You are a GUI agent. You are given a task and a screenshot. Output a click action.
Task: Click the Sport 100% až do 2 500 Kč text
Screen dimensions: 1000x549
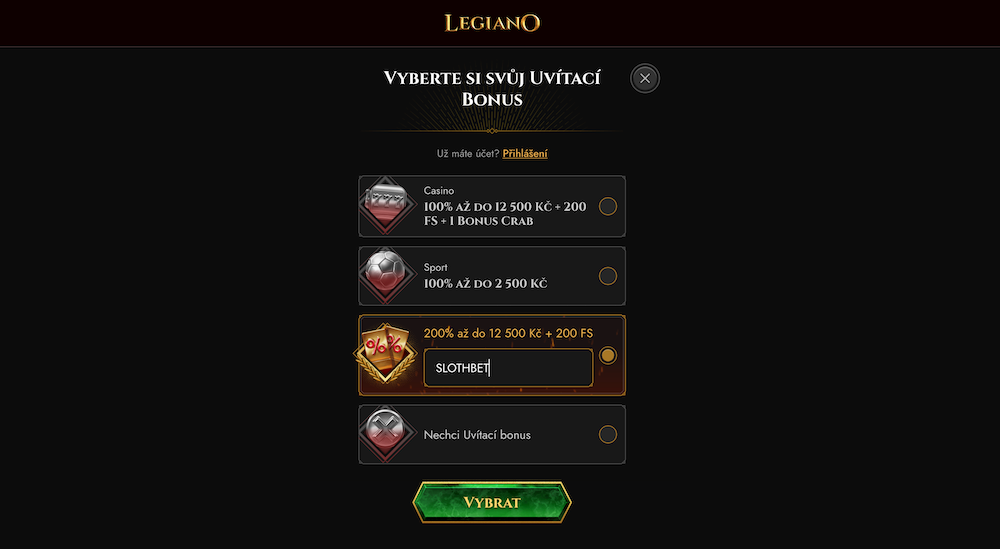(x=485, y=284)
